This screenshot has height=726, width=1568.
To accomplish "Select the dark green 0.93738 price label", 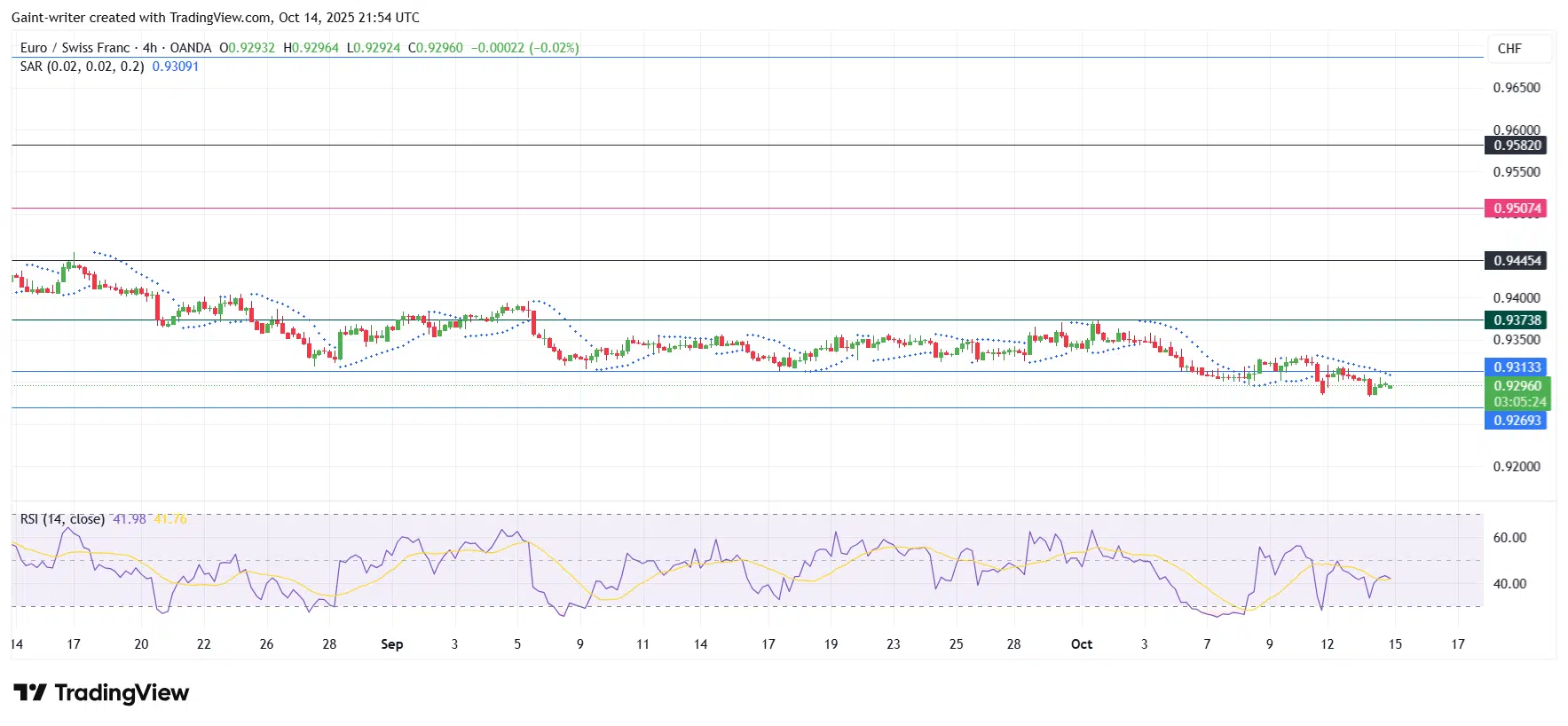I will [1516, 320].
